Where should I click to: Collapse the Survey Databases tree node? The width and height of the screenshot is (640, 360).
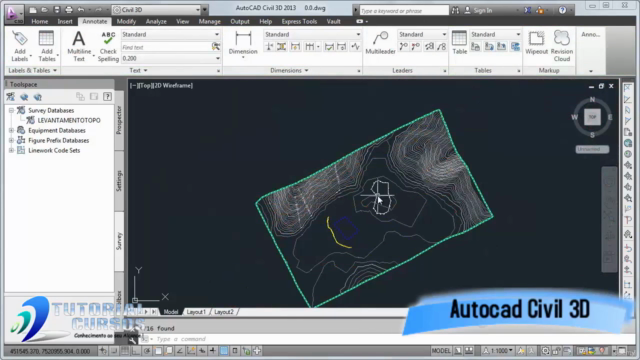pyautogui.click(x=11, y=111)
